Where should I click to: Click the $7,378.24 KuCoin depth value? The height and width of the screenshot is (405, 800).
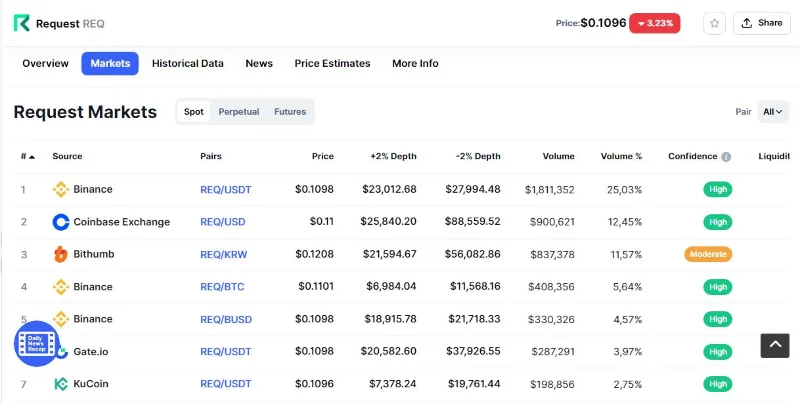tap(393, 384)
